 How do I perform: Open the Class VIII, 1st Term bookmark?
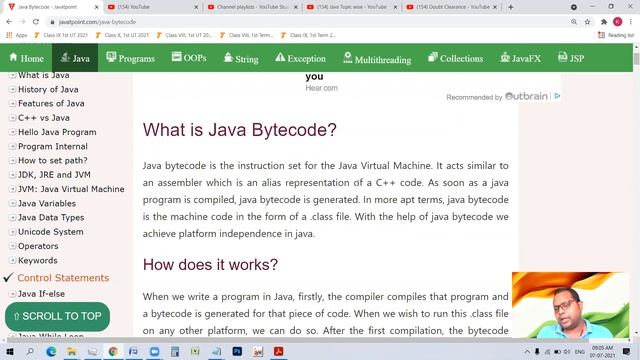(247, 35)
